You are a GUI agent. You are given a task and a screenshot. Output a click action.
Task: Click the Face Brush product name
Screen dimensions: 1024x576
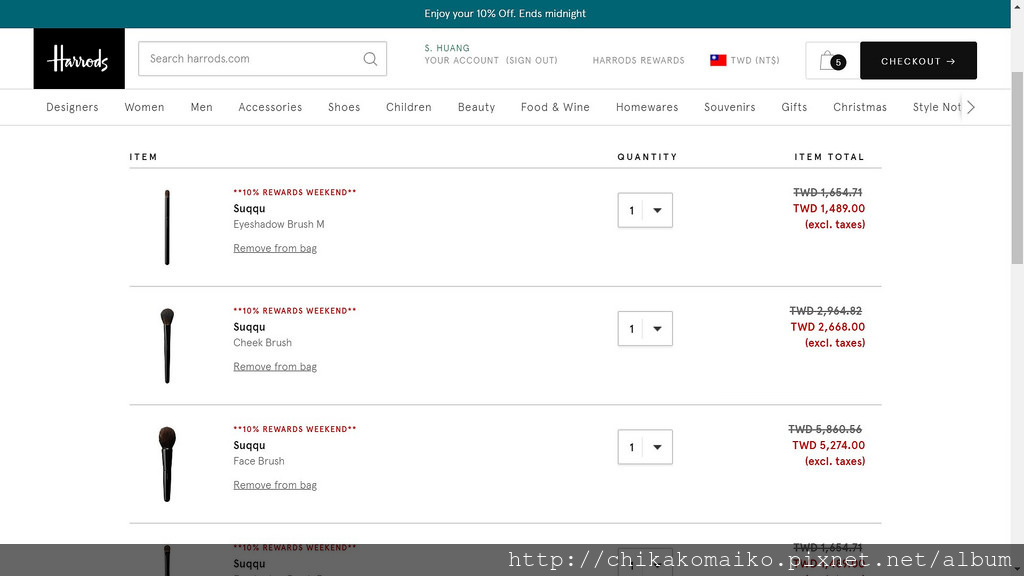click(x=259, y=460)
